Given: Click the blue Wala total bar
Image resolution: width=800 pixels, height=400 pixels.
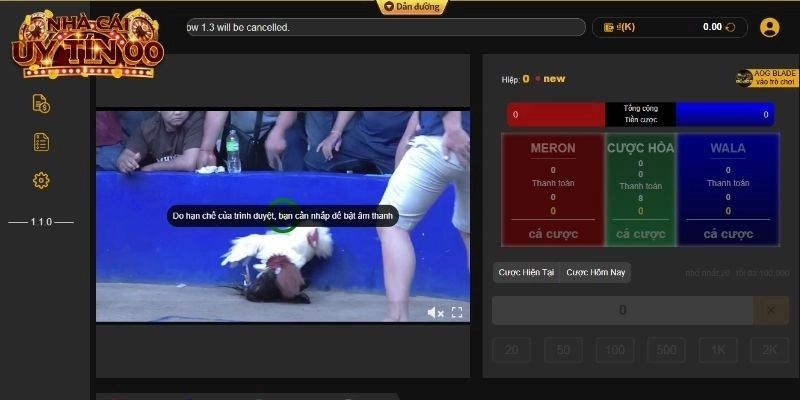Looking at the screenshot, I should tap(725, 114).
